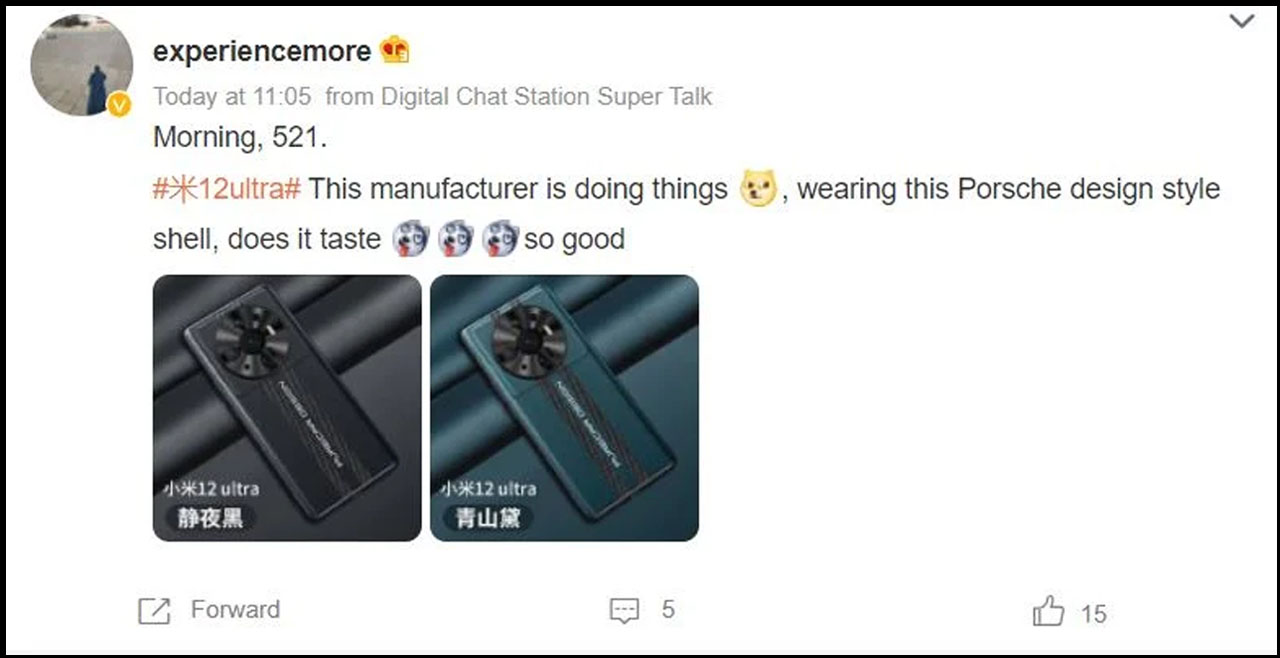This screenshot has width=1280, height=658.
Task: Click the third drooling emoji
Action: (x=500, y=240)
